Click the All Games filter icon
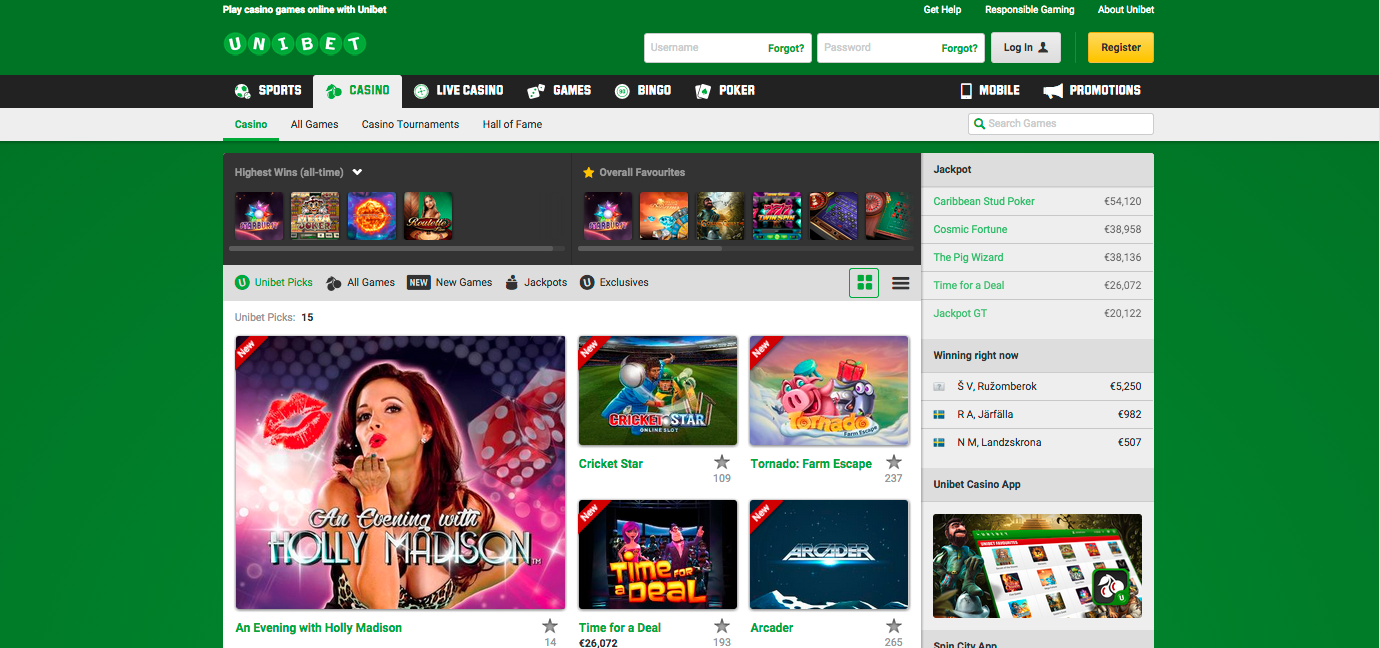1380x648 pixels. (334, 283)
